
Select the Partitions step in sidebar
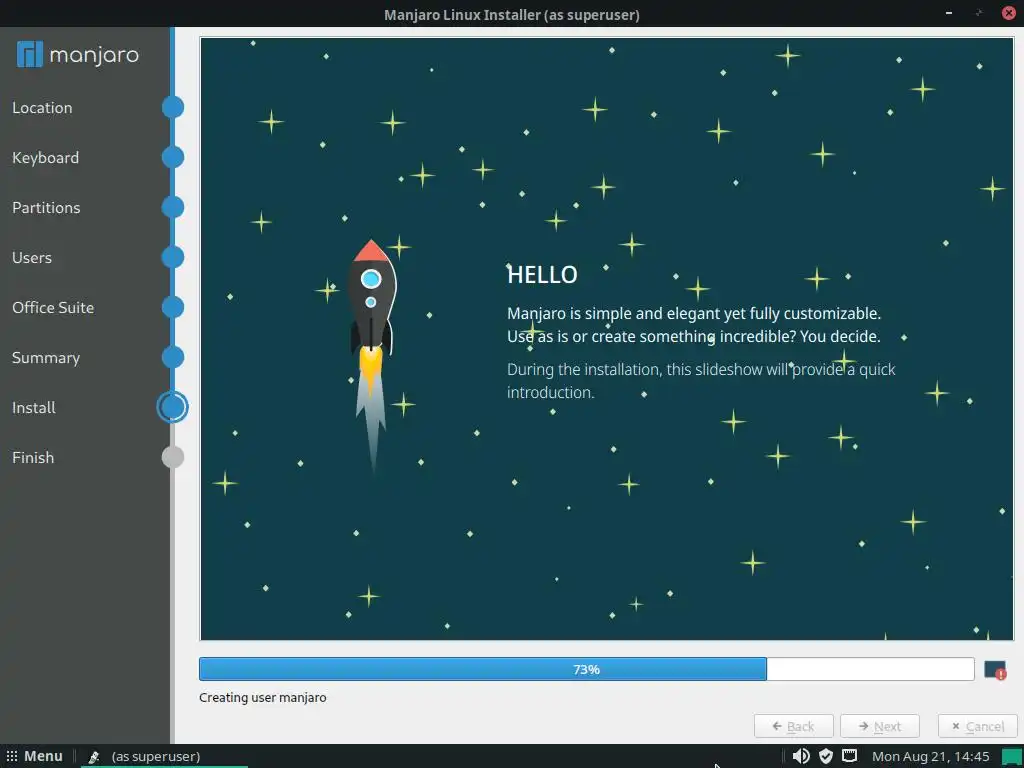46,208
